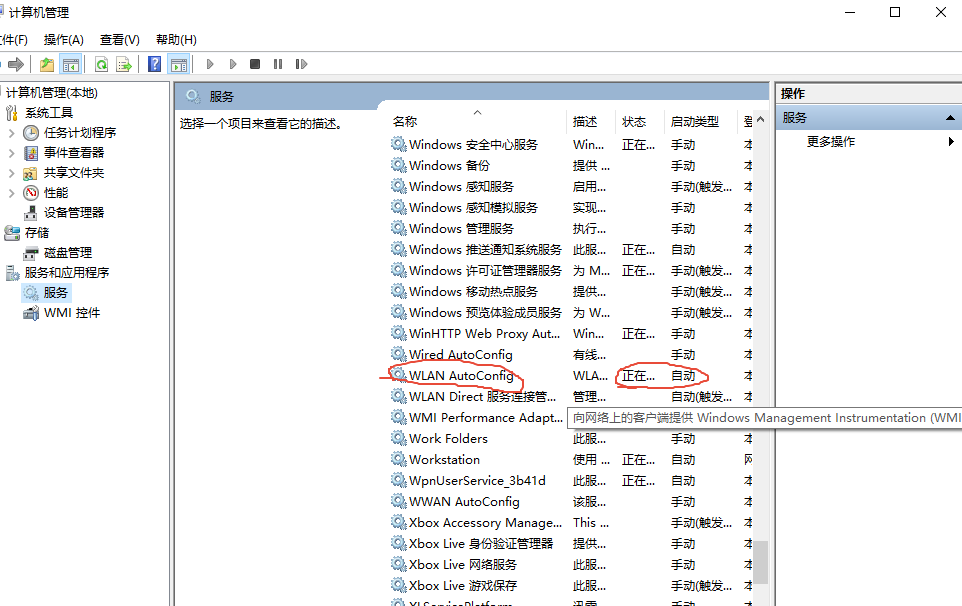Expand the 共享文件夹 tree node
Screen dimensions: 962x606
tap(12, 173)
